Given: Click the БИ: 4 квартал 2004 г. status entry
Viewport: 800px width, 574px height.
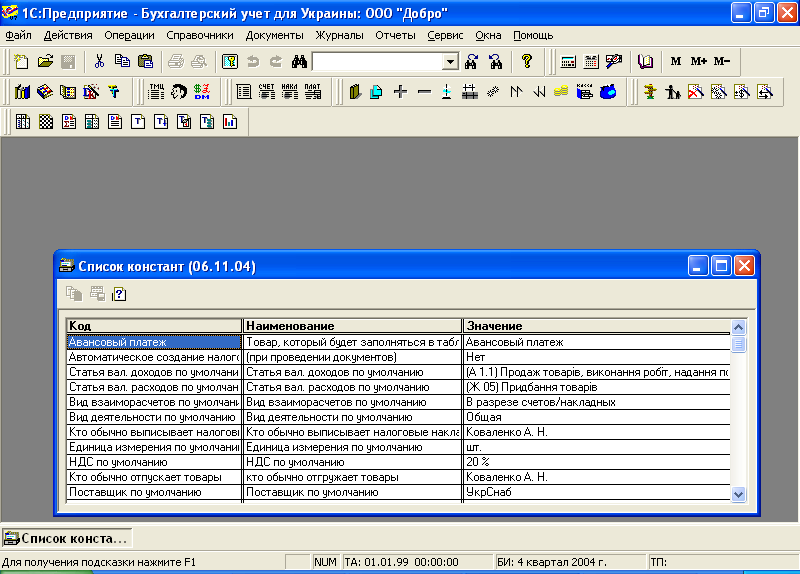Looking at the screenshot, I should [x=570, y=562].
